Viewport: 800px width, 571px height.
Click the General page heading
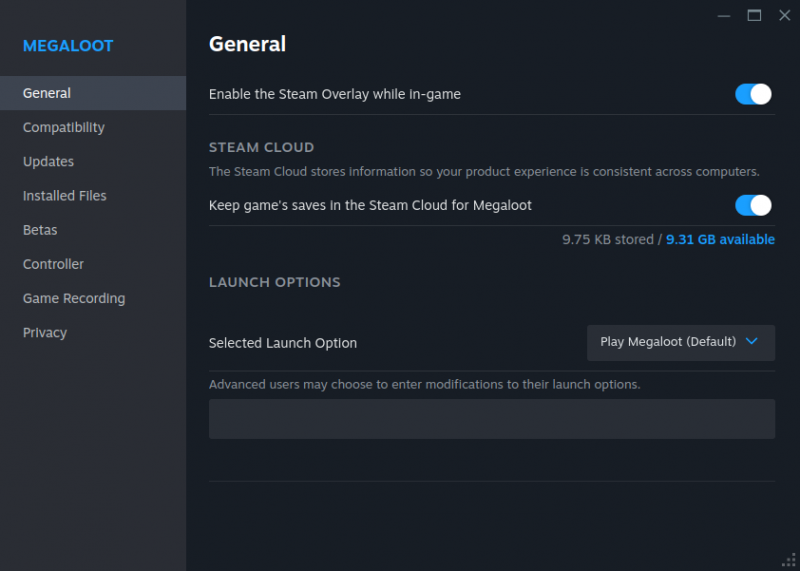[247, 44]
